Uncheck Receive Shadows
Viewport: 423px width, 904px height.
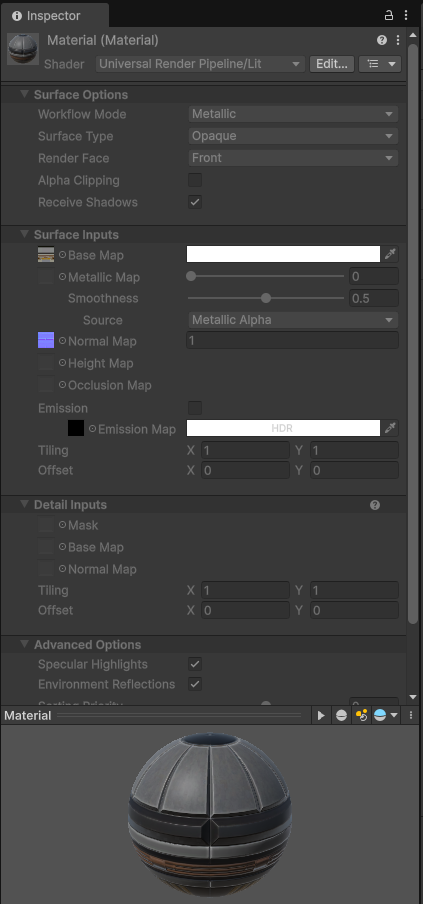point(195,202)
